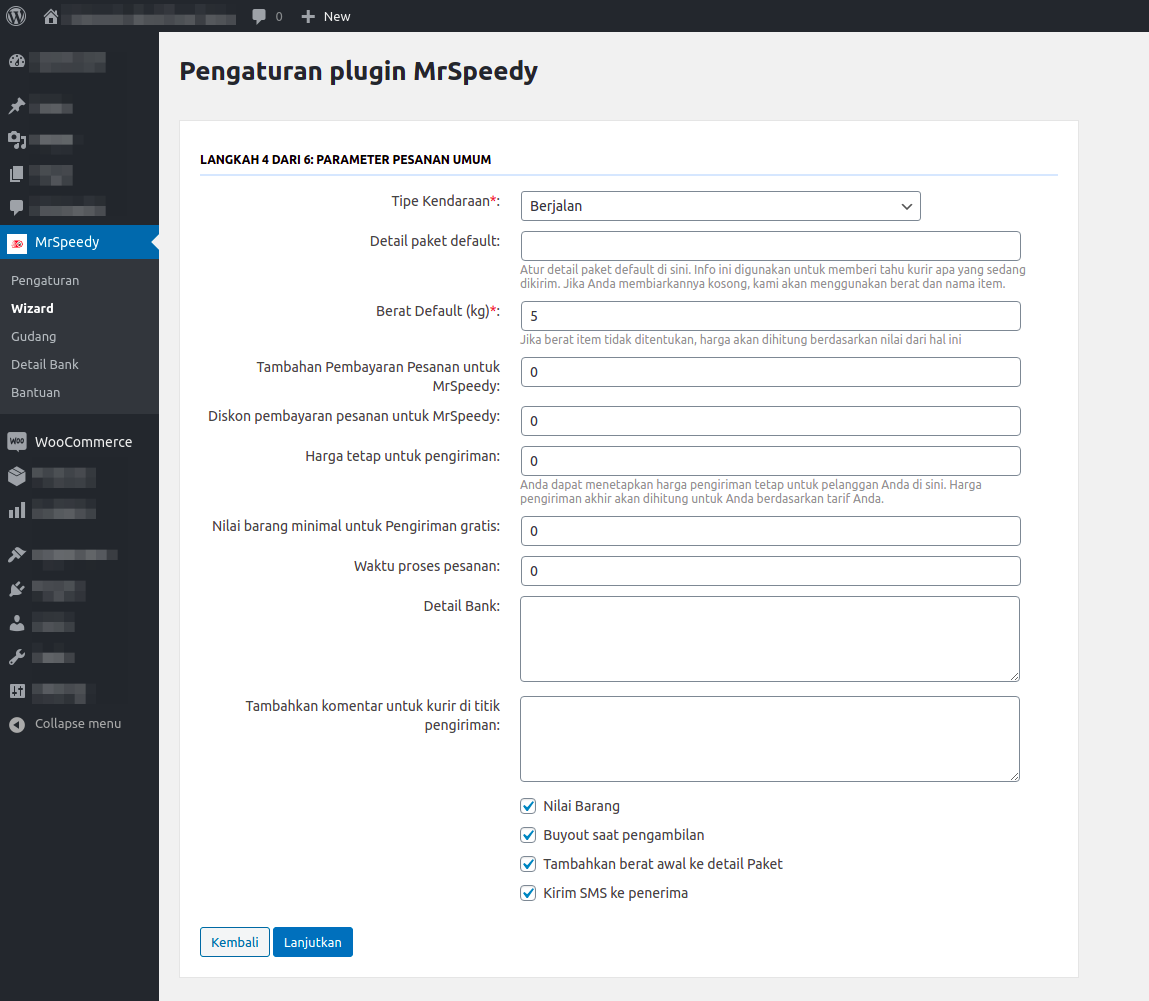Toggle Buyout saat pengambilan checkbox
1149x1001 pixels.
click(x=528, y=835)
